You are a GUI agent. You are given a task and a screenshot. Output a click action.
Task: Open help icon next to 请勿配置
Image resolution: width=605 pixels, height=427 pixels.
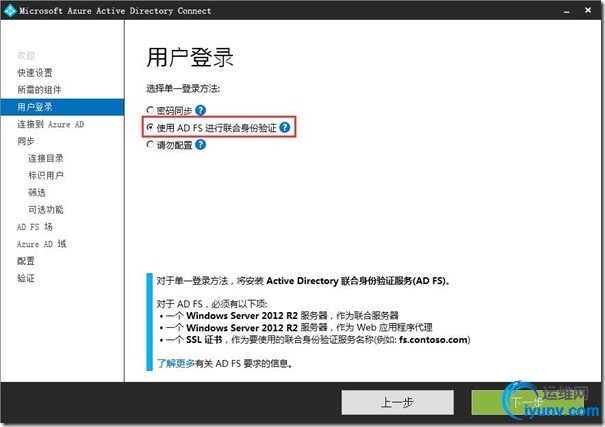200,145
